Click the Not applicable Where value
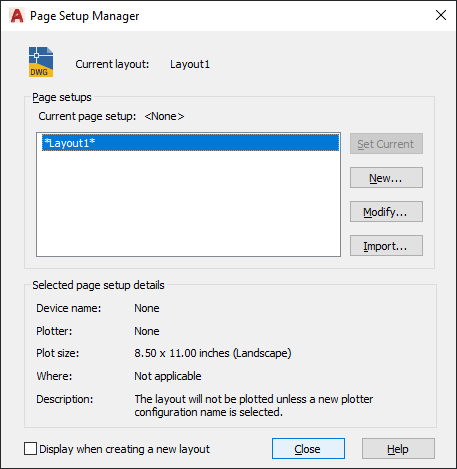The image size is (457, 469). point(168,376)
